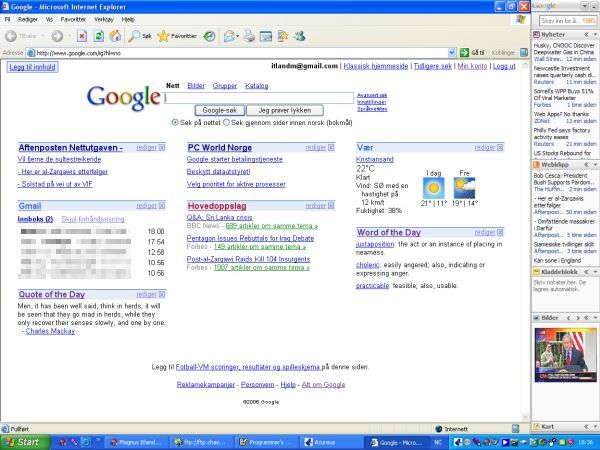Image resolution: width=600 pixels, height=450 pixels.
Task: Open the Bilder panel dropdown menu
Action: coord(595,318)
